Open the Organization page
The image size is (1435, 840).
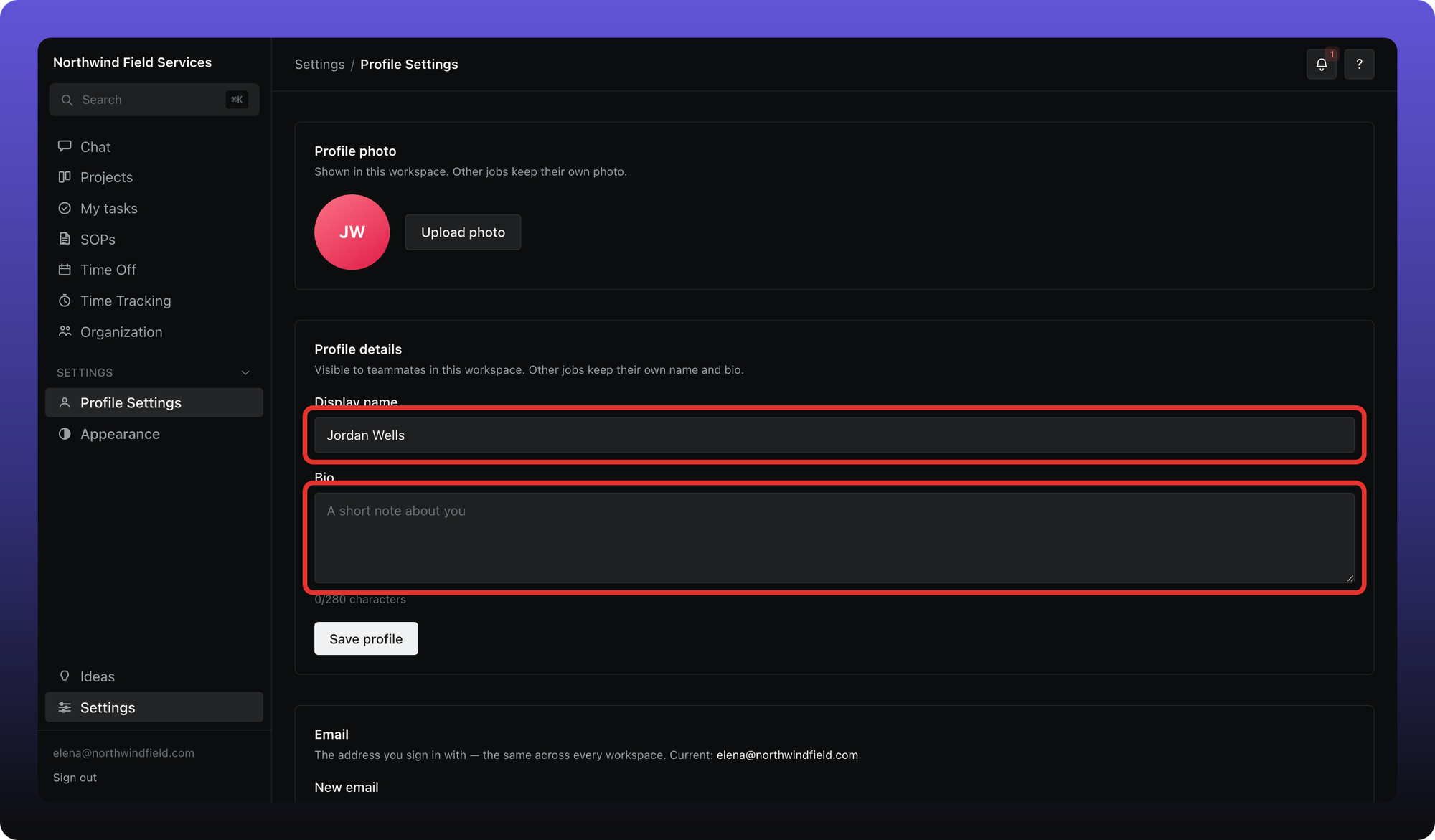[x=154, y=331]
